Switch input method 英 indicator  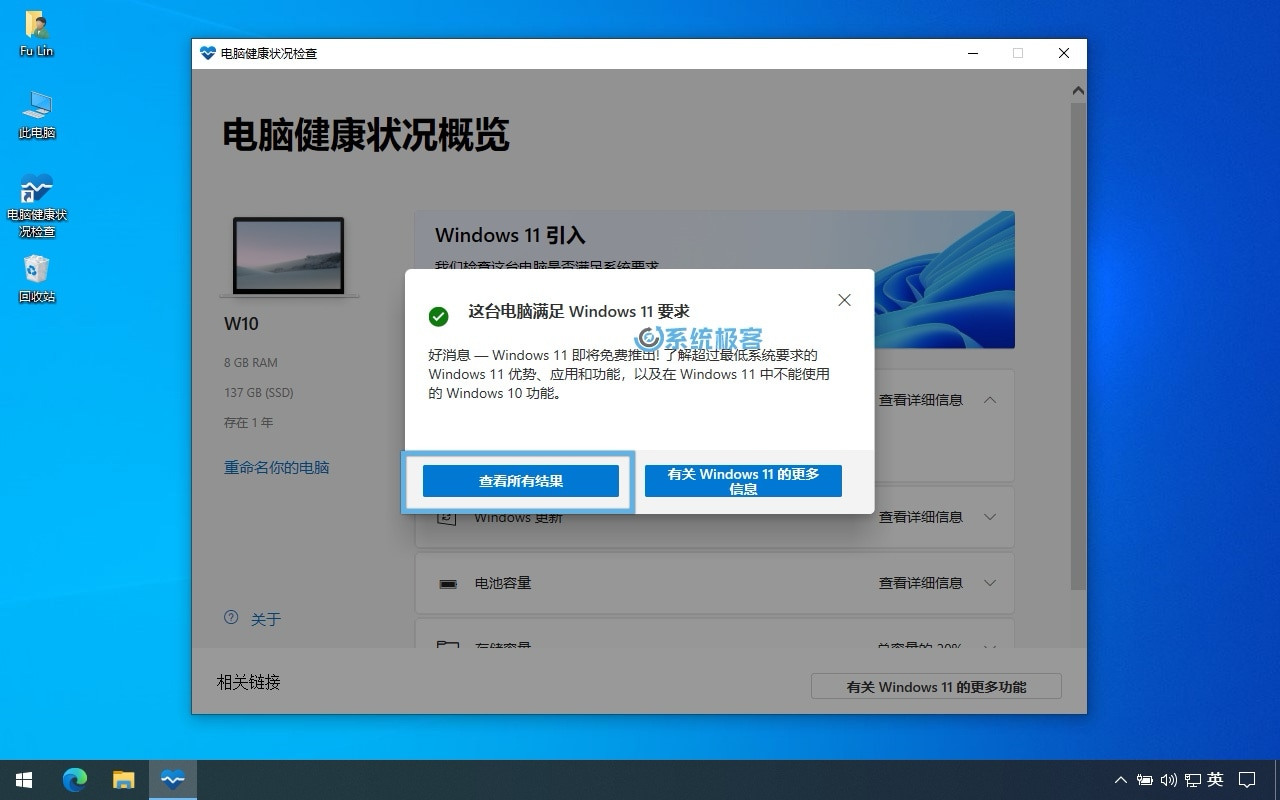tap(1215, 780)
